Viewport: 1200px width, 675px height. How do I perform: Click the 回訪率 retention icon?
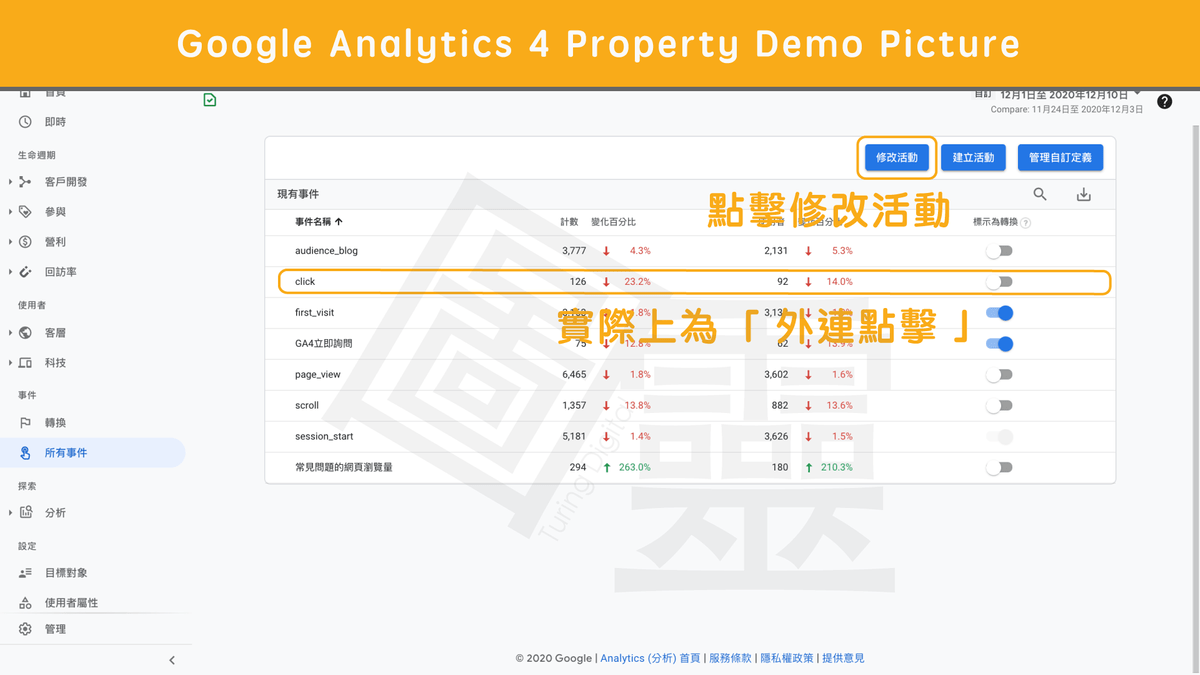(x=25, y=272)
